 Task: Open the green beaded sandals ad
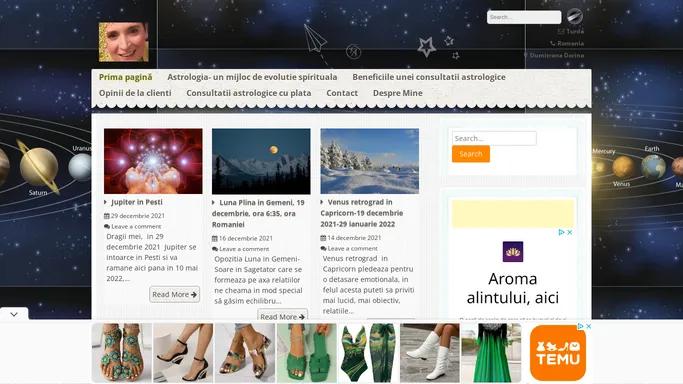tap(122, 353)
